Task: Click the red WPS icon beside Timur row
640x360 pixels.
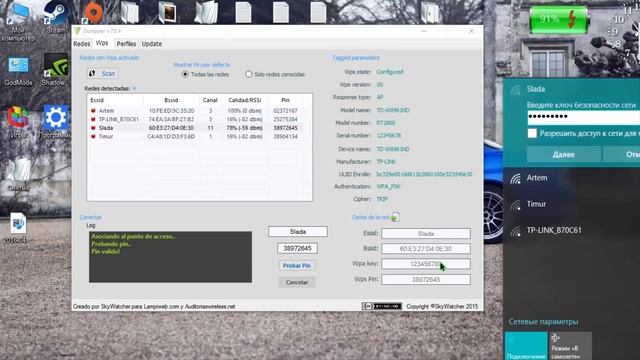Action: click(93, 136)
